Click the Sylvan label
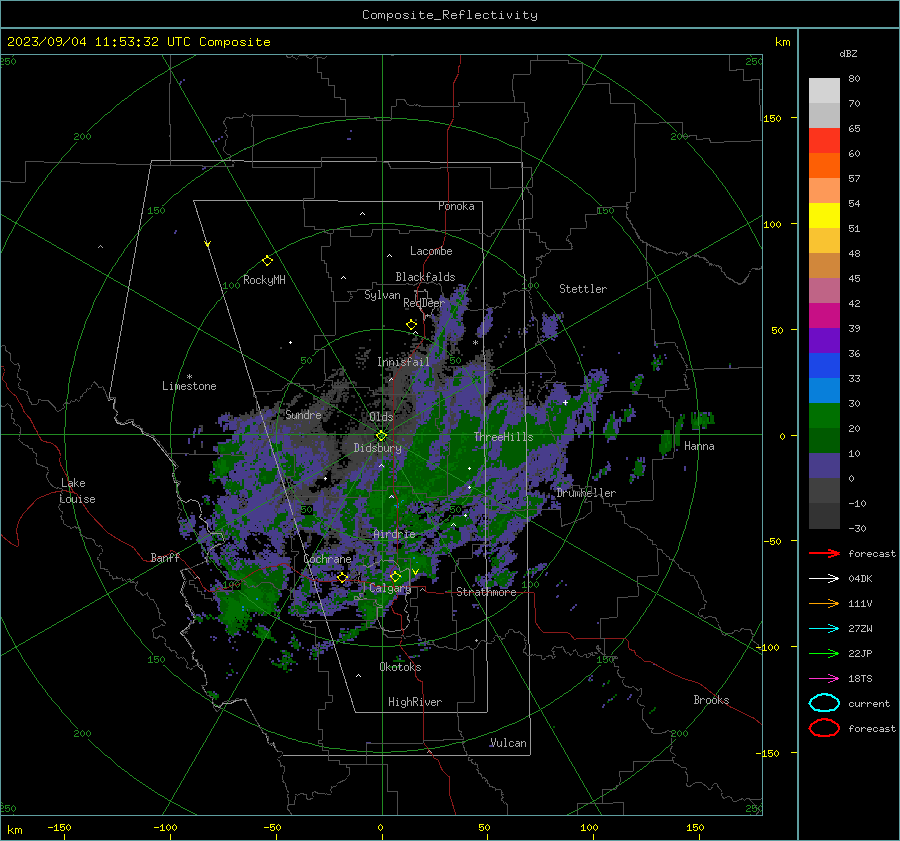Image resolution: width=900 pixels, height=841 pixels. (x=382, y=295)
